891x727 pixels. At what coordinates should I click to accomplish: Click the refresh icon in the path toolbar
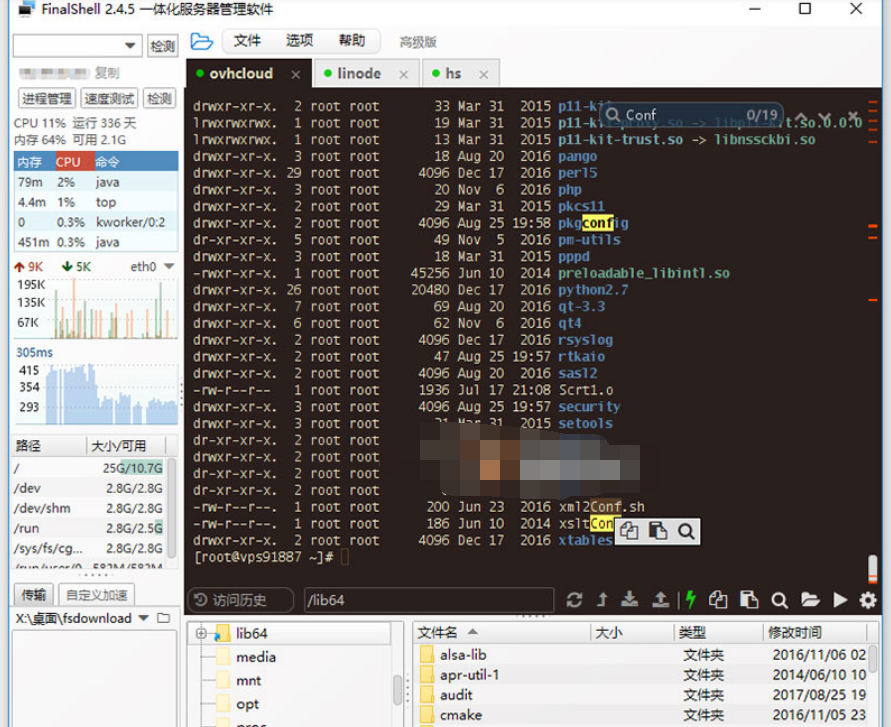(574, 600)
